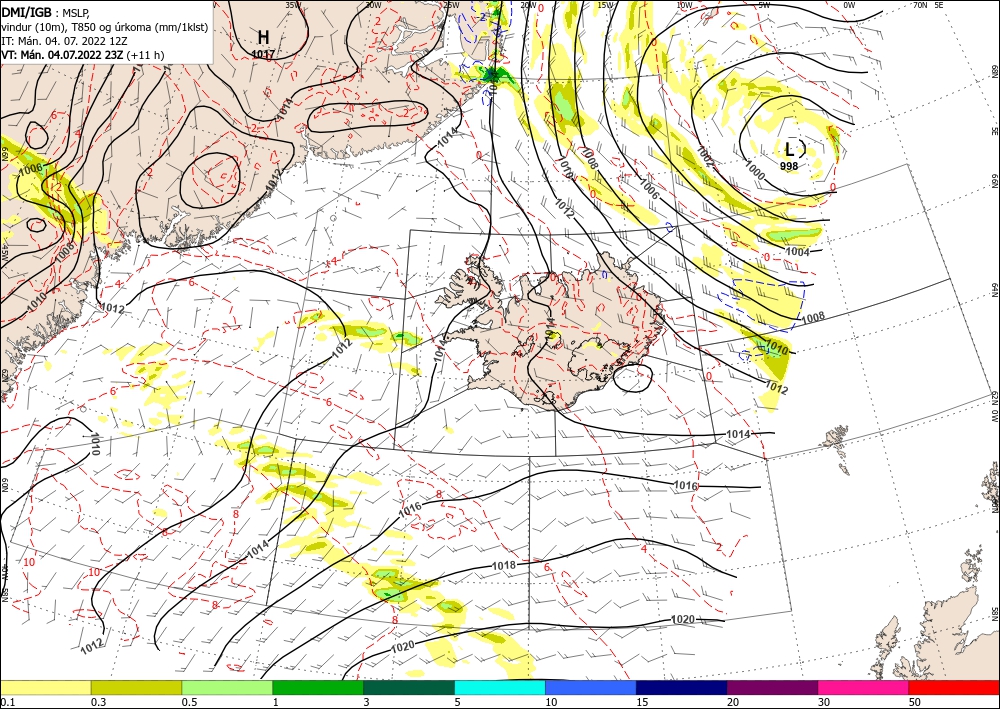1000x709 pixels.
Task: Click the "998" low pressure value
Action: [x=789, y=166]
